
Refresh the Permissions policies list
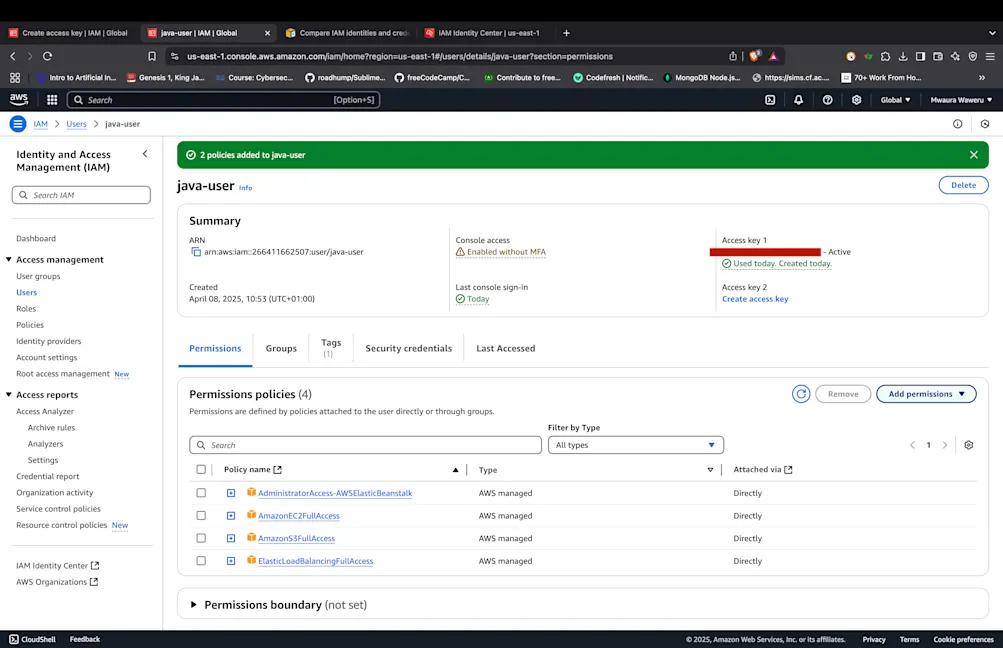pos(800,393)
